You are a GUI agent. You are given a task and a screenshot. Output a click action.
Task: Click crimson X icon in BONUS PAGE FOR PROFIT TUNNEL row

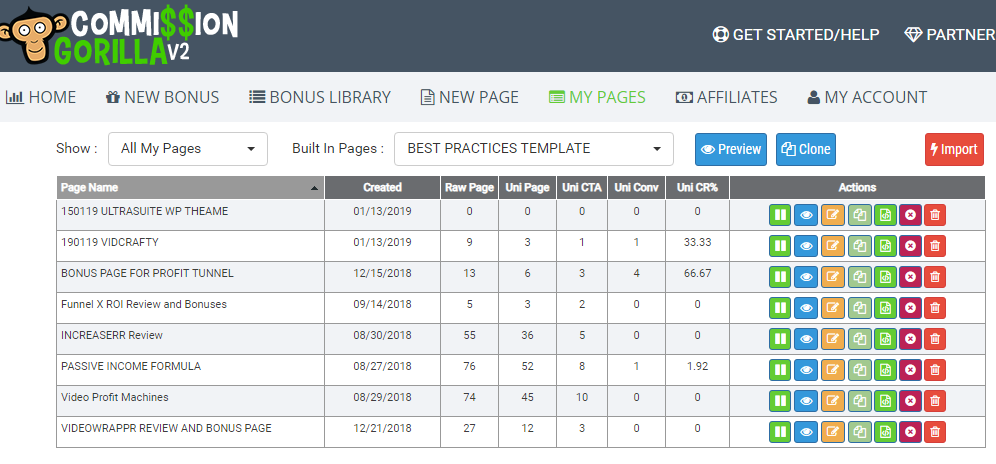click(910, 277)
